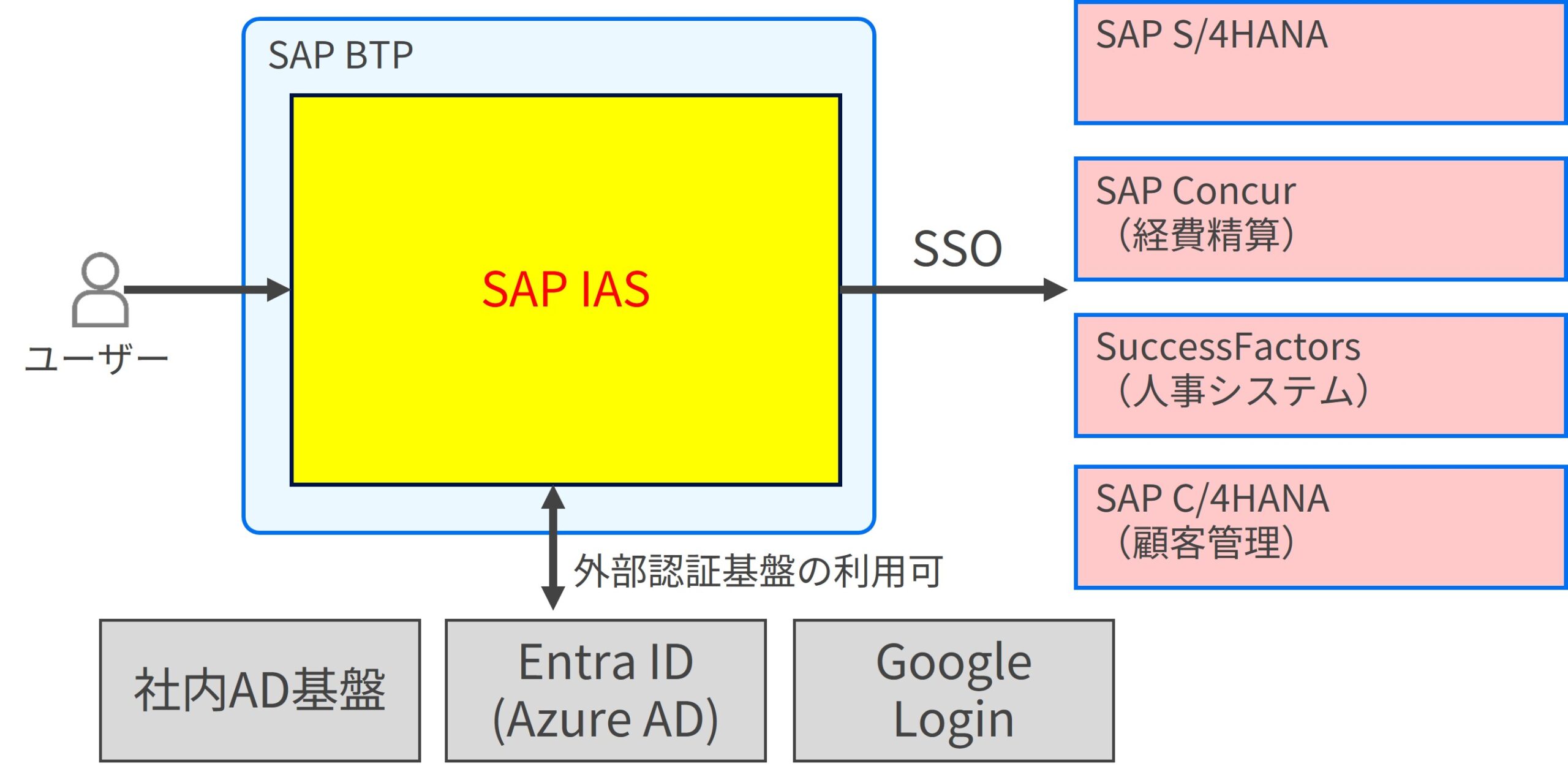
Task: Click the 経費精算 subtitle text
Action: [x=1205, y=235]
